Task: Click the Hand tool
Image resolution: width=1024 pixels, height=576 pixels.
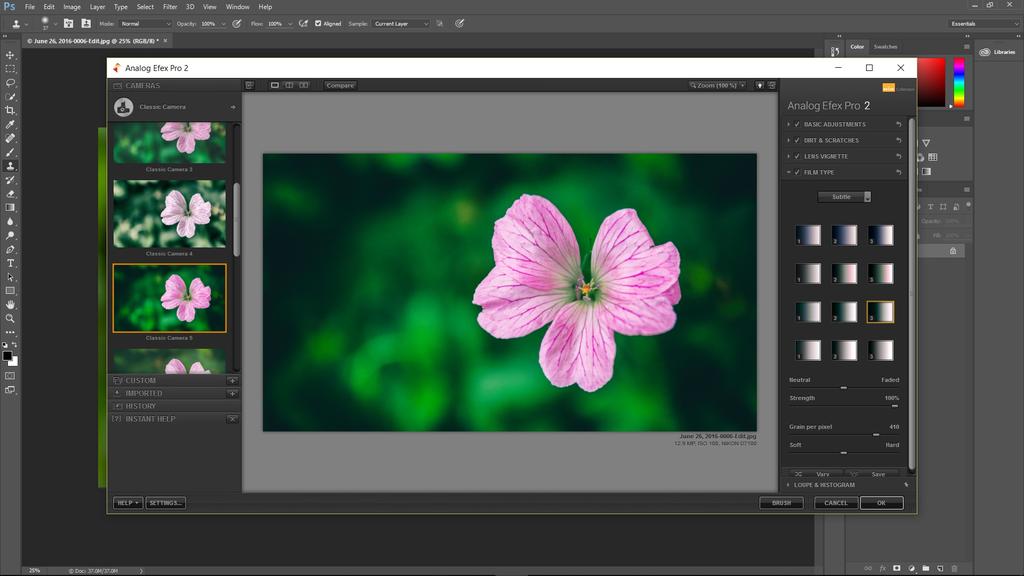Action: [10, 304]
